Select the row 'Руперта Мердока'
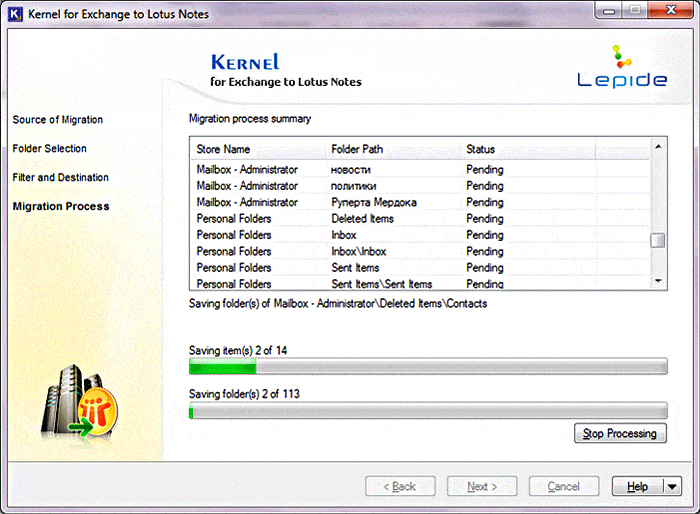The width and height of the screenshot is (700, 514). click(421, 202)
